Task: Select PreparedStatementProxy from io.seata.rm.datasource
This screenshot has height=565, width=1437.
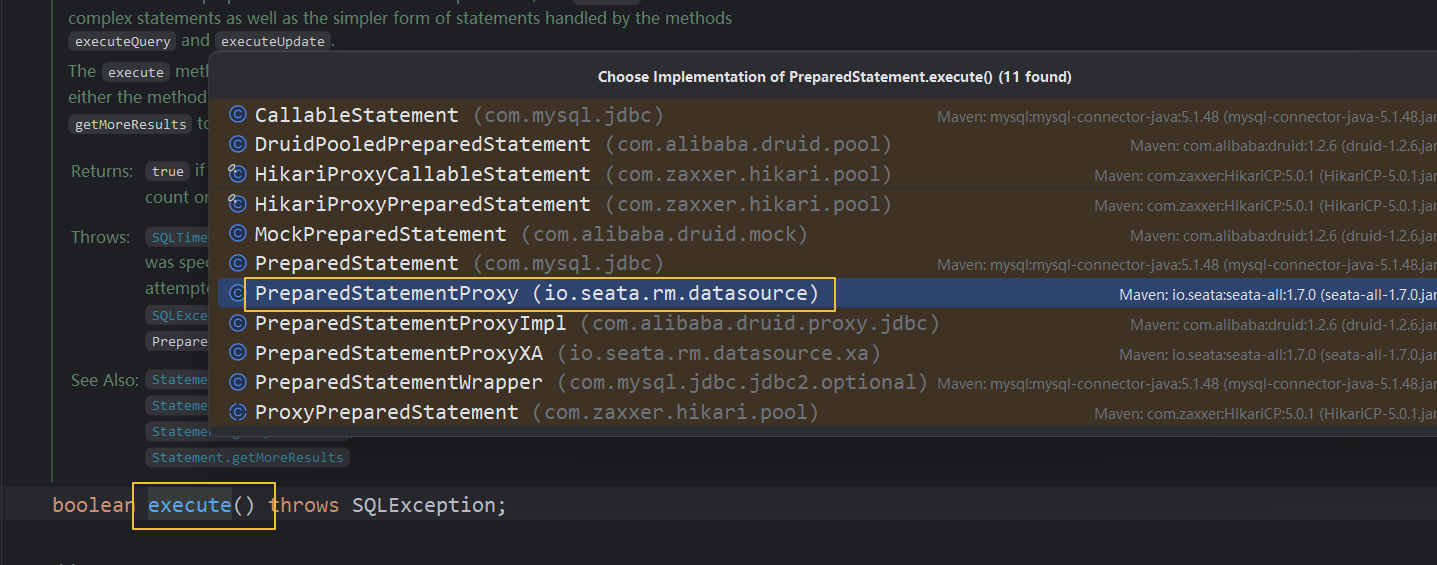Action: 536,294
